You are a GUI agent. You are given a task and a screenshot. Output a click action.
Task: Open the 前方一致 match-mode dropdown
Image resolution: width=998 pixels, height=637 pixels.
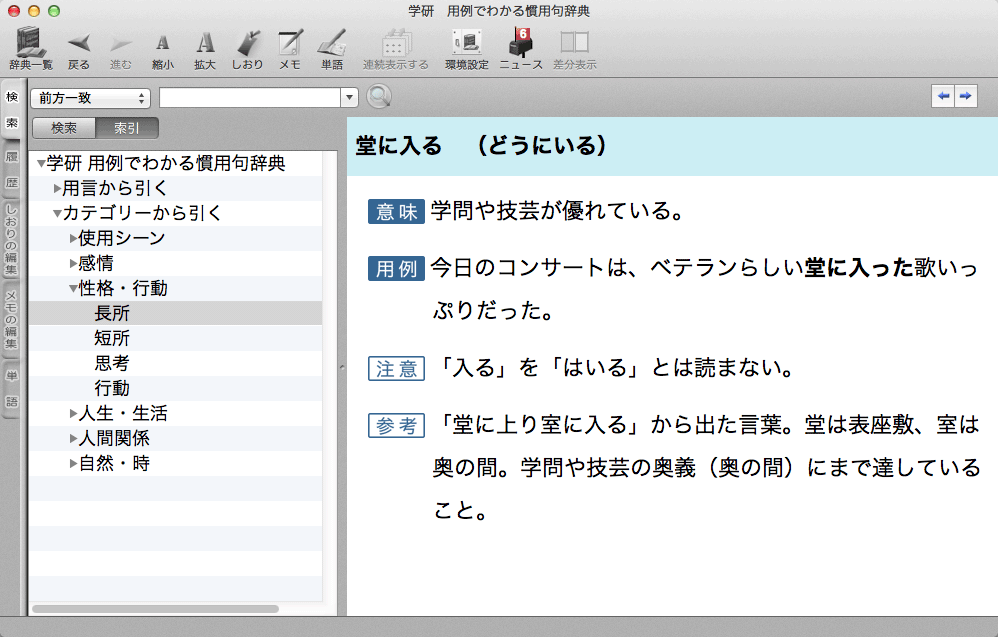[x=90, y=98]
